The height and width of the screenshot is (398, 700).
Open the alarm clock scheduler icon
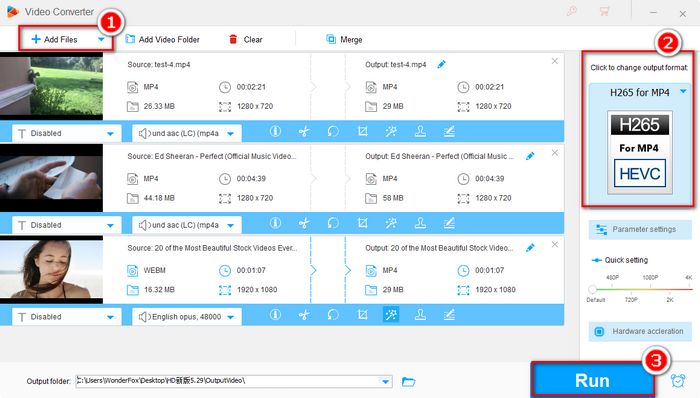click(x=678, y=381)
